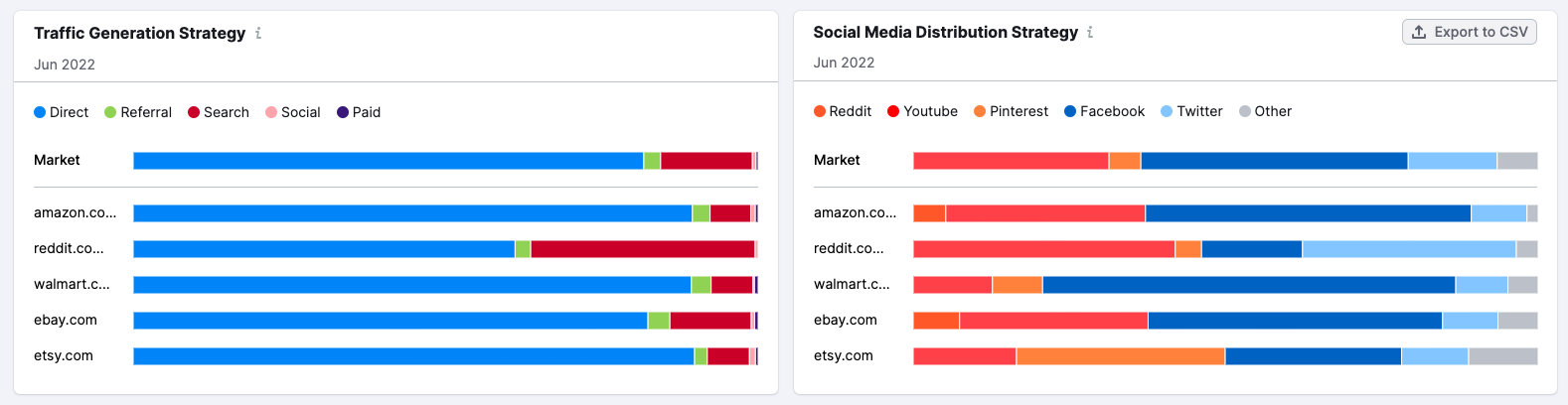
Task: Click the Social legend dot
Action: (271, 112)
